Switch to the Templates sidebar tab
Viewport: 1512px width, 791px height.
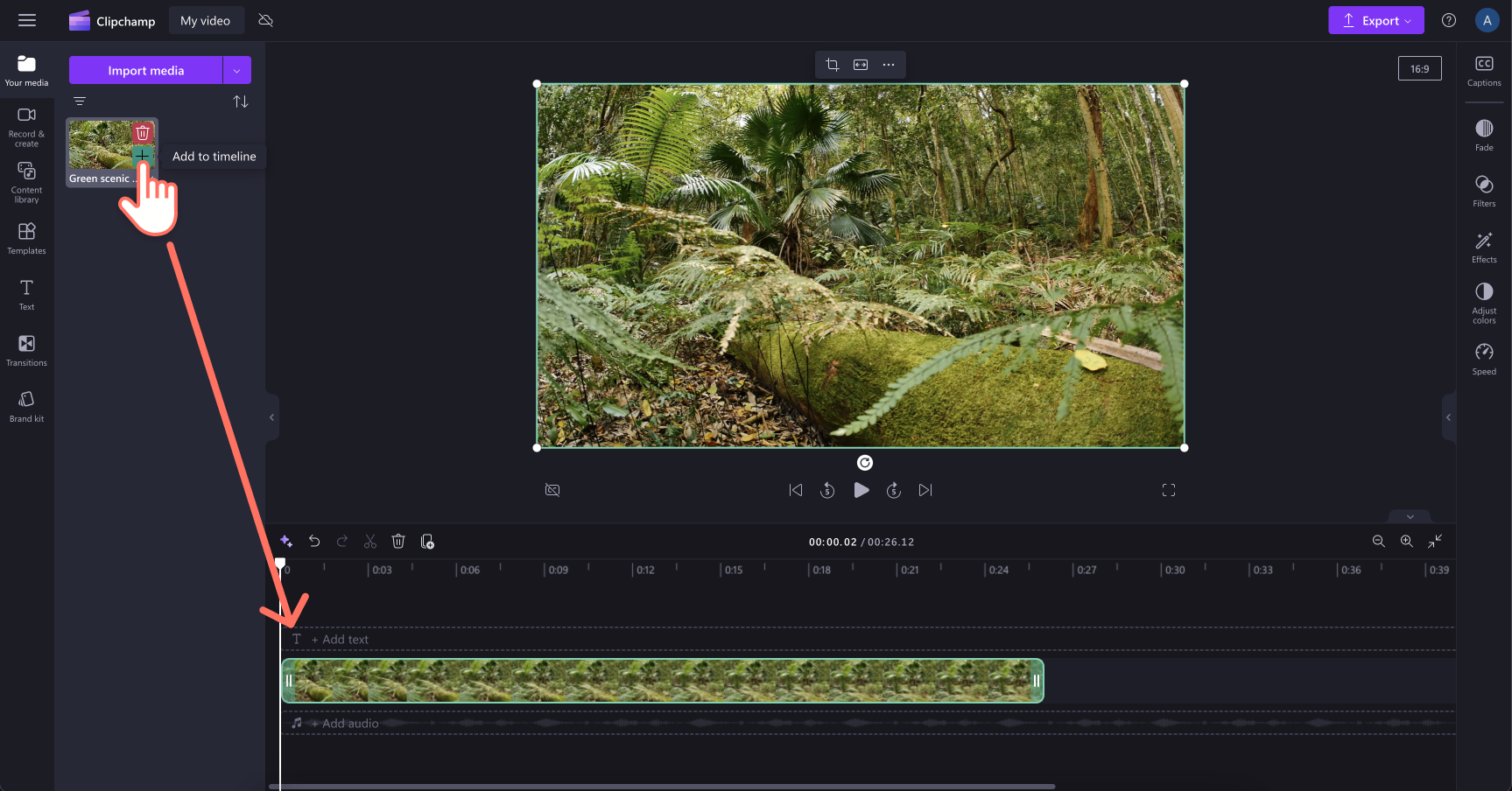26,236
